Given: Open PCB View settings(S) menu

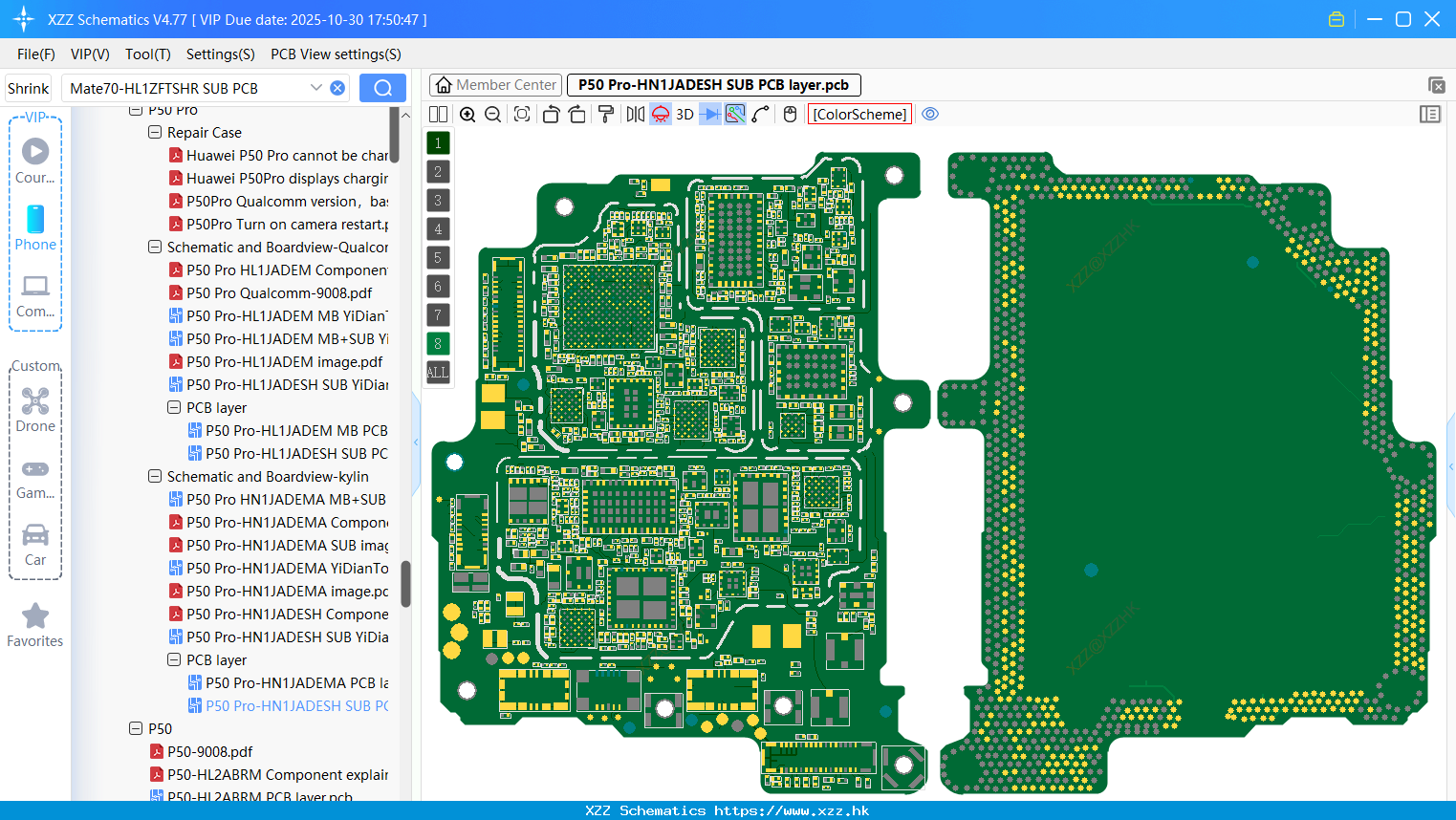Looking at the screenshot, I should (x=336, y=54).
